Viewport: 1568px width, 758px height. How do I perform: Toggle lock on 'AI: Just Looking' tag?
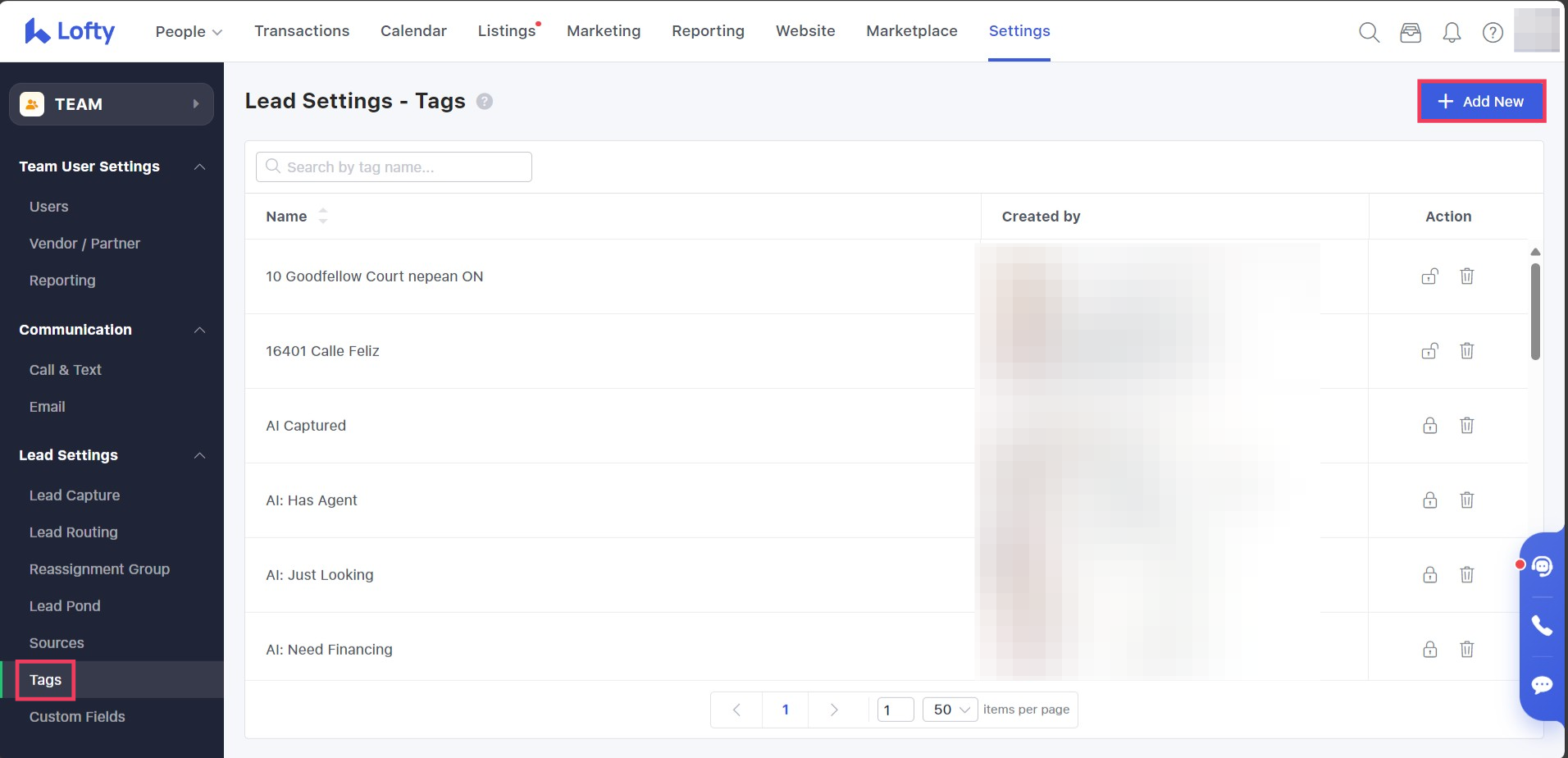click(1429, 574)
